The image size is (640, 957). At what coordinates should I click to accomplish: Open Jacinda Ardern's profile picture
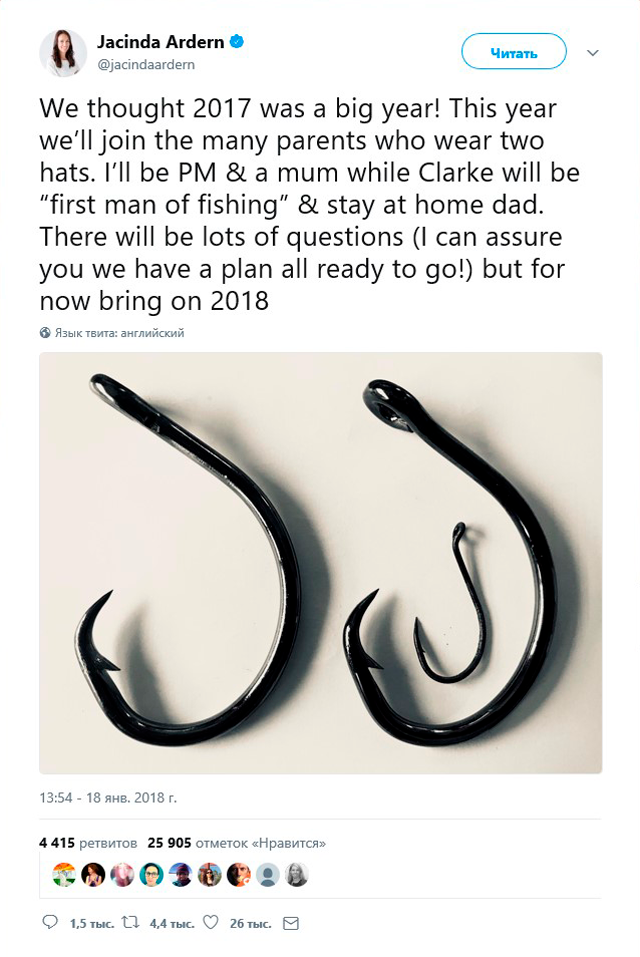click(x=63, y=53)
